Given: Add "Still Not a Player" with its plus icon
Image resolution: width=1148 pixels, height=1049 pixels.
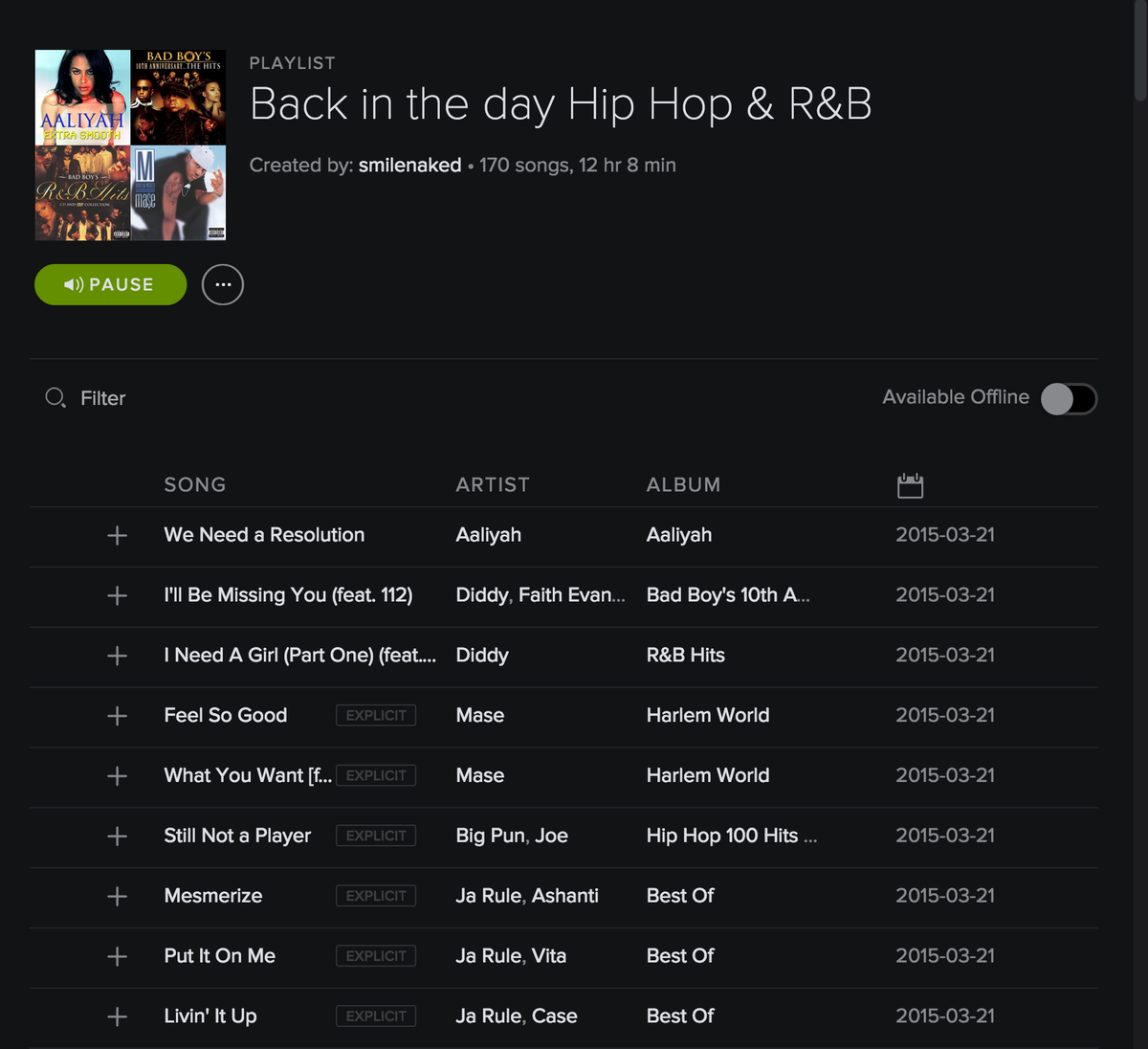Looking at the screenshot, I should click(x=116, y=836).
